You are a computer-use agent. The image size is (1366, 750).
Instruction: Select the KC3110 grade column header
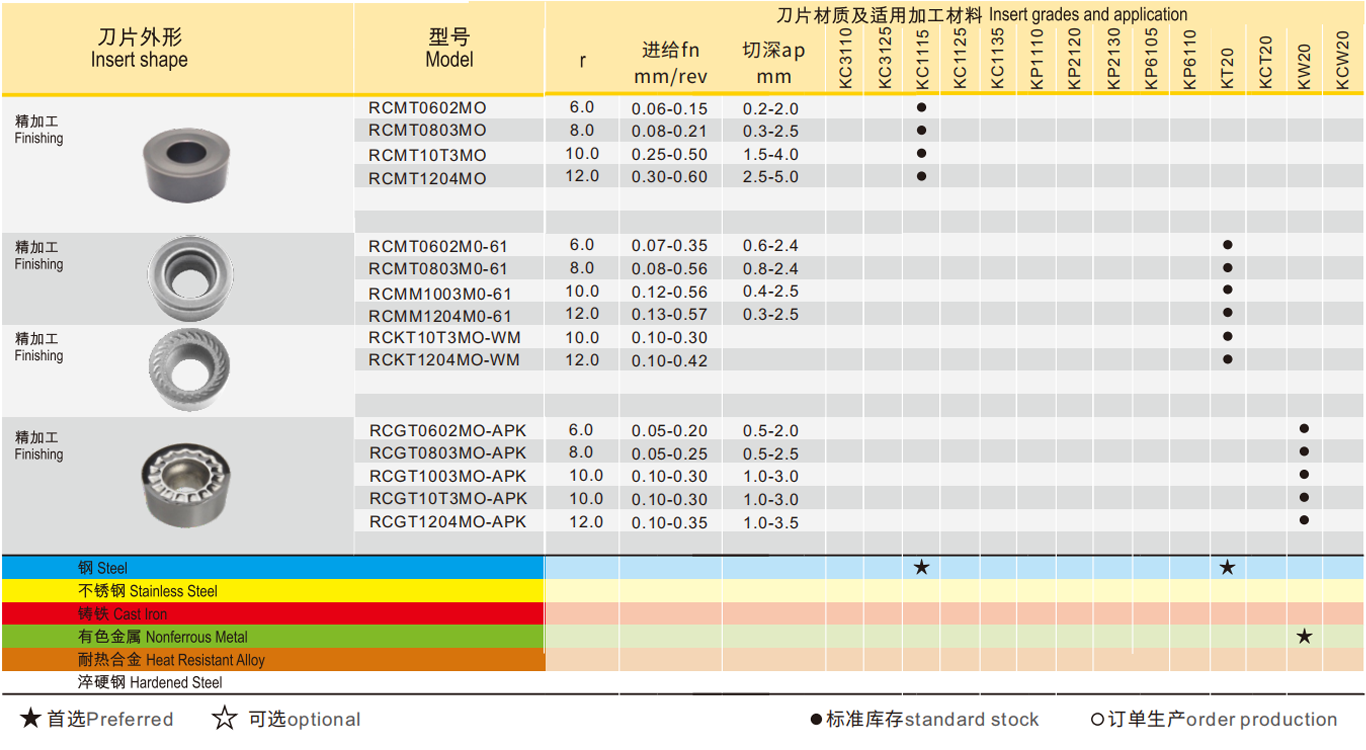[x=844, y=55]
